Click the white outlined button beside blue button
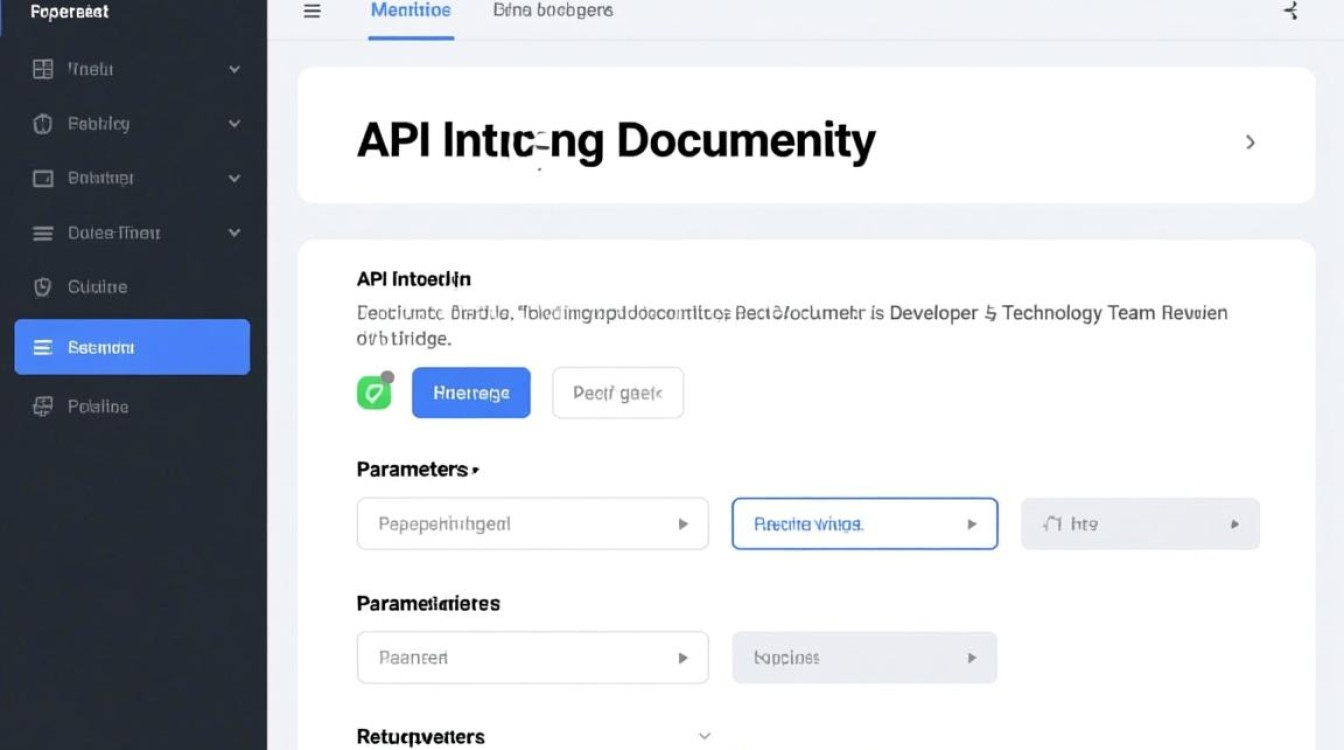 (617, 393)
